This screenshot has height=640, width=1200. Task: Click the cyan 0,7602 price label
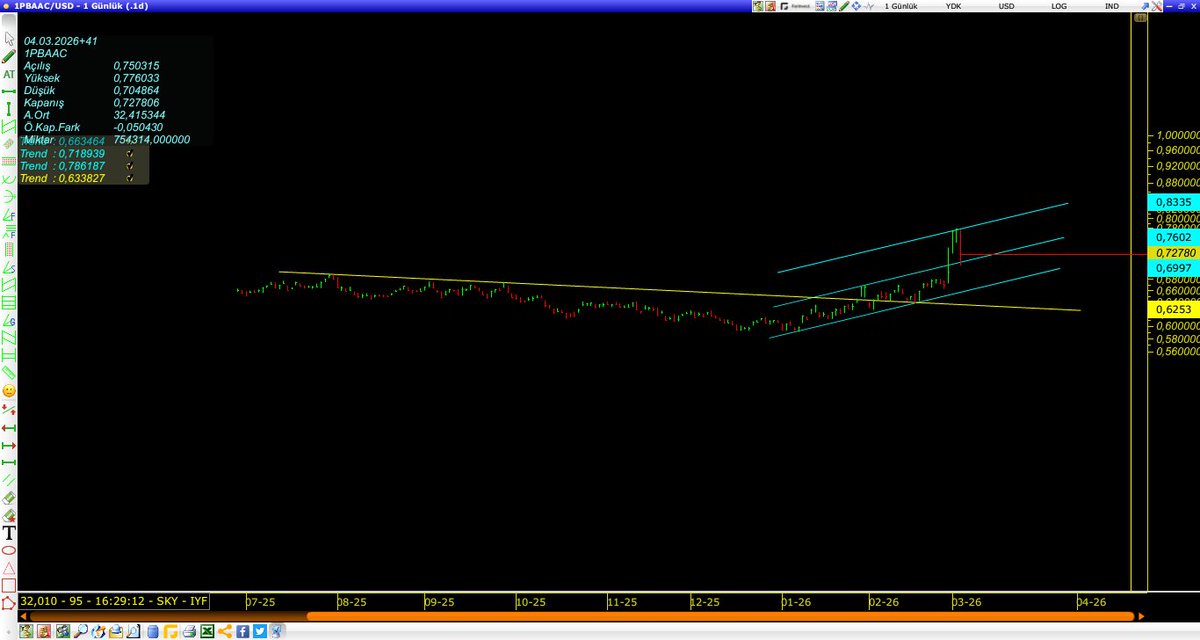click(x=1173, y=238)
